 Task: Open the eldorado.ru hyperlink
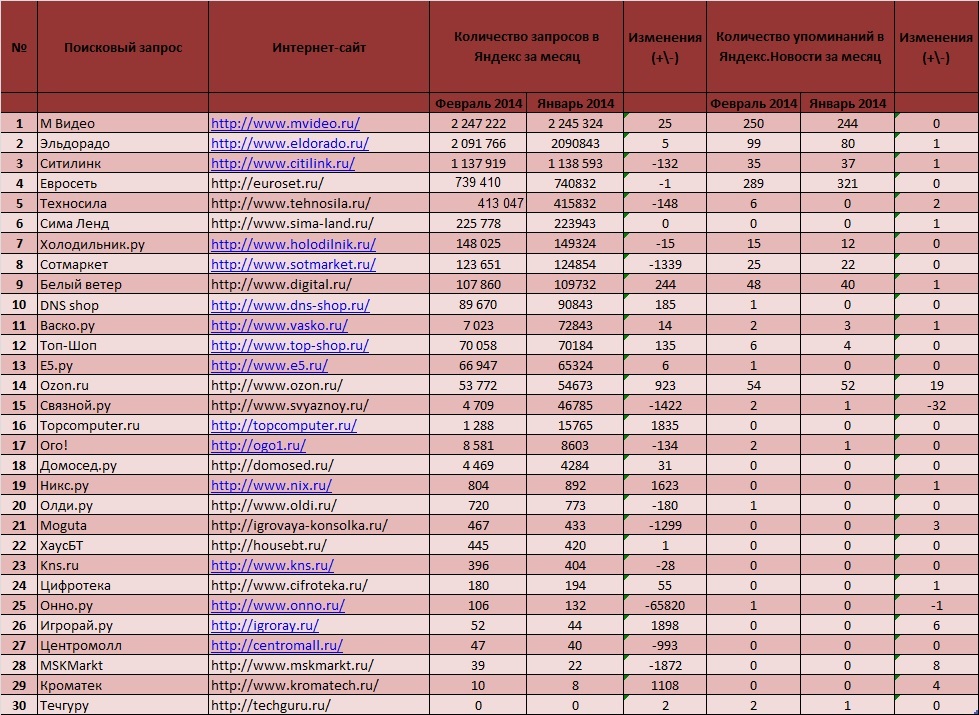pyautogui.click(x=290, y=143)
